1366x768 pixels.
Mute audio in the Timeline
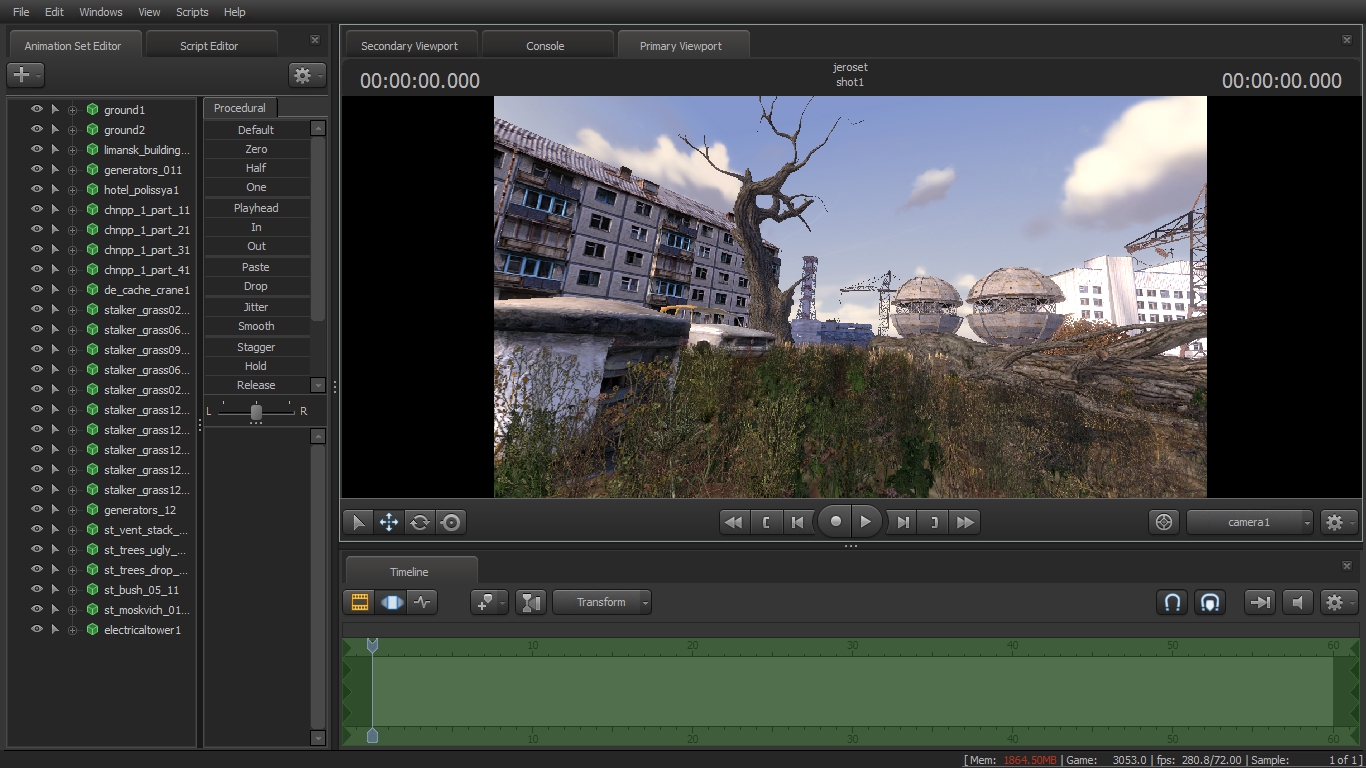coord(1298,602)
